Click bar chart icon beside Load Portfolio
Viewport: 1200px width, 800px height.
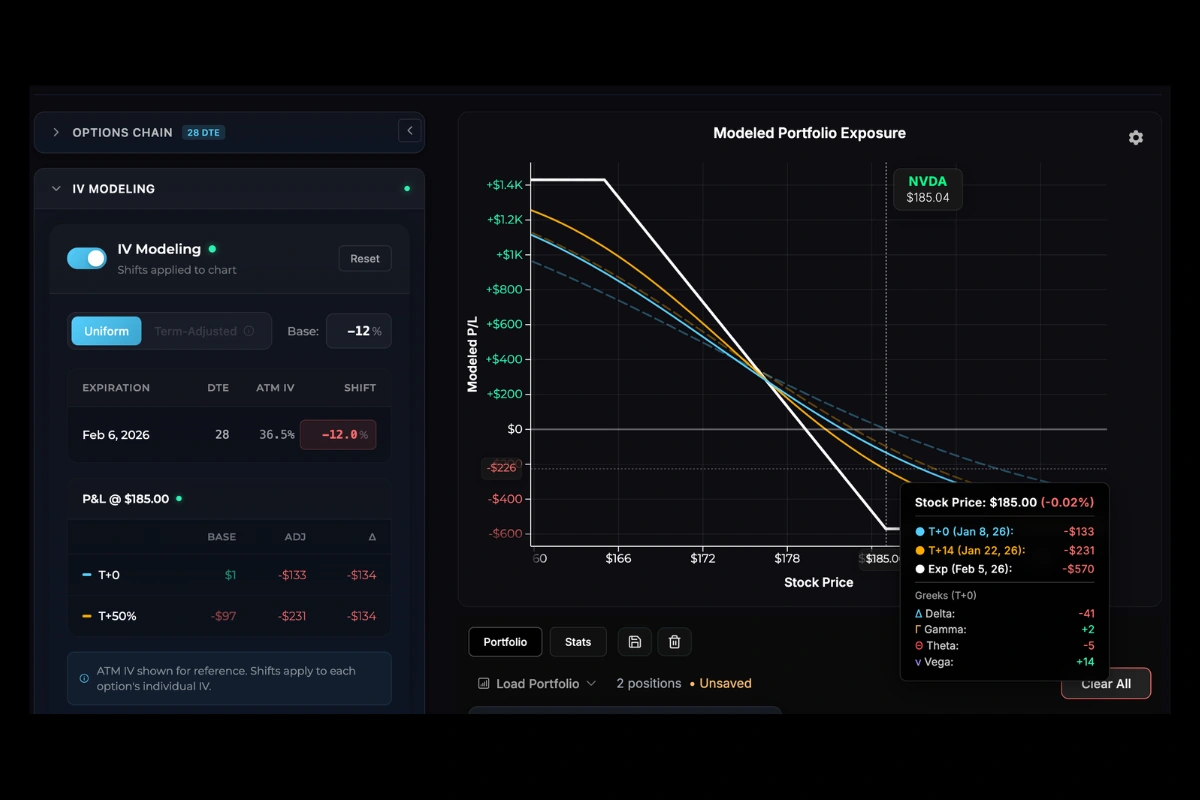tap(484, 684)
